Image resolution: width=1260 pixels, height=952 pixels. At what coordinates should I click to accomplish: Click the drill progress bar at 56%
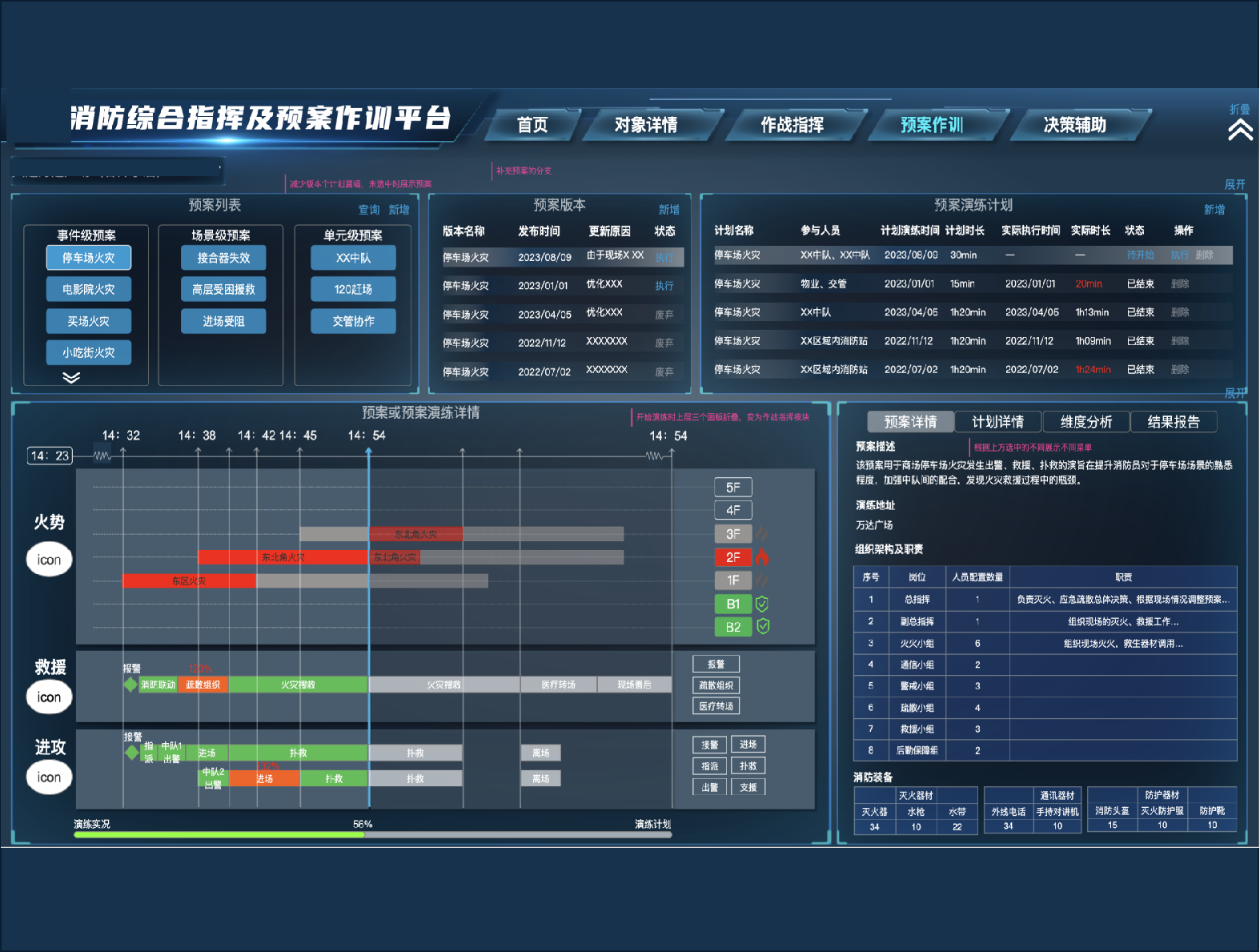click(x=364, y=834)
